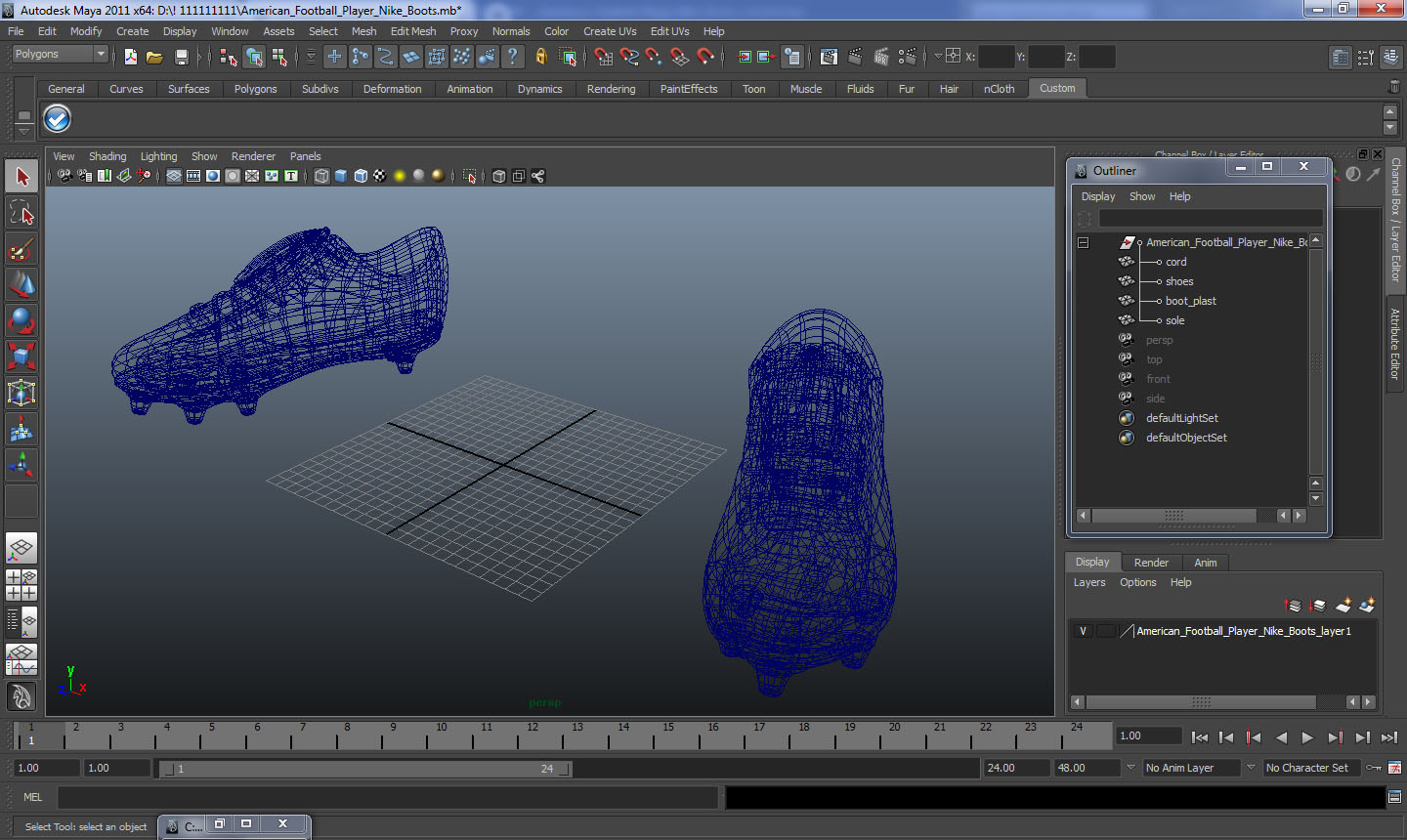The height and width of the screenshot is (840, 1407).
Task: Open the viewport Shading menu
Action: 107,156
